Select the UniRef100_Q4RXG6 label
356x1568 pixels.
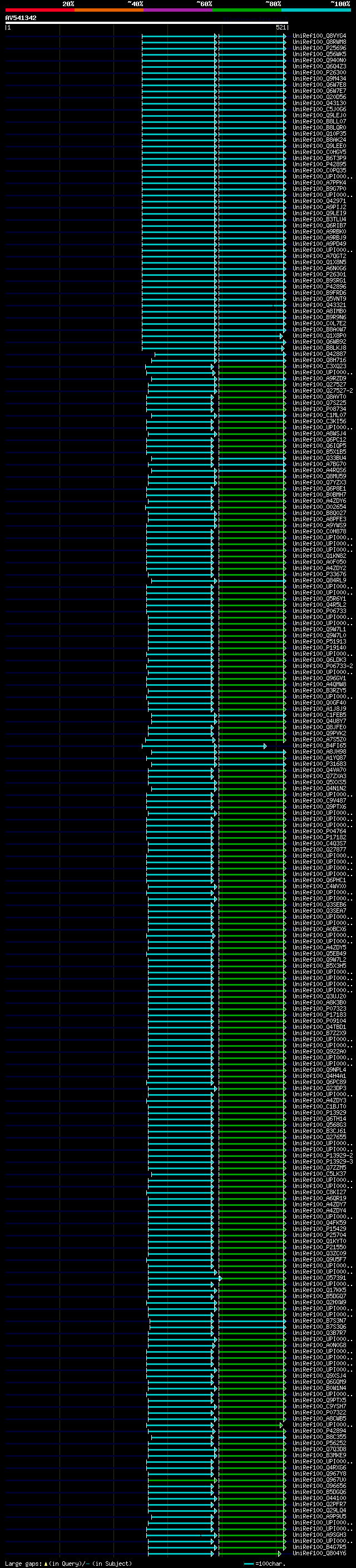(x=319, y=1467)
